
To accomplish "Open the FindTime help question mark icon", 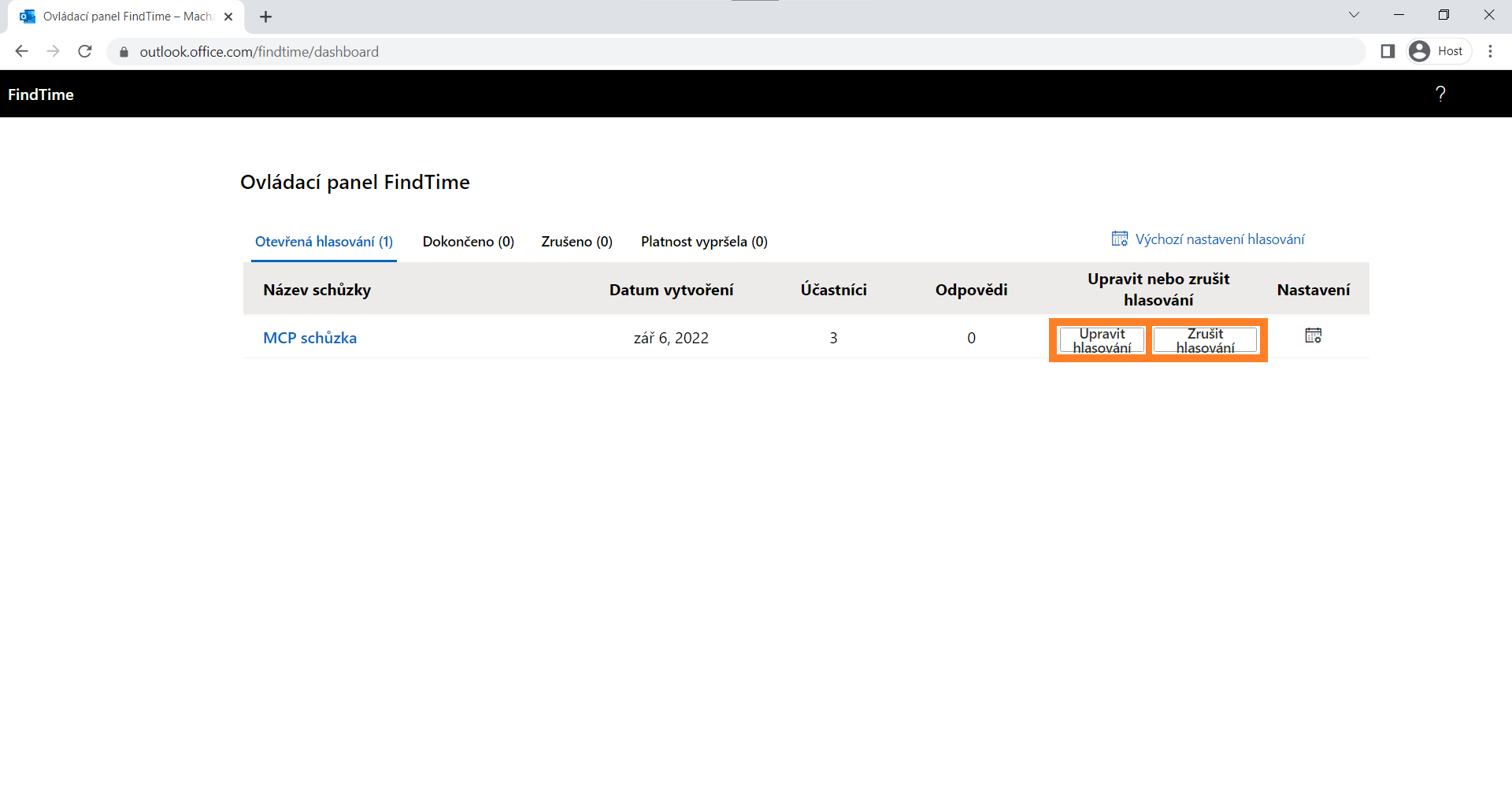I will (x=1440, y=94).
